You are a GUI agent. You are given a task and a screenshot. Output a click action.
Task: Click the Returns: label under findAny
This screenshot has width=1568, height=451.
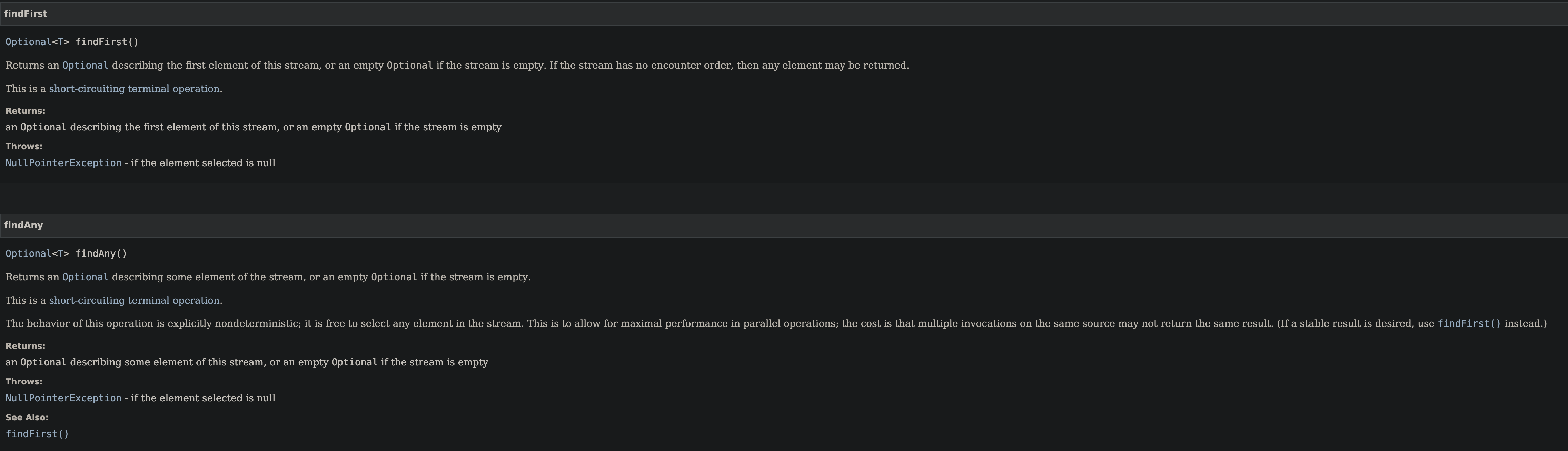26,346
